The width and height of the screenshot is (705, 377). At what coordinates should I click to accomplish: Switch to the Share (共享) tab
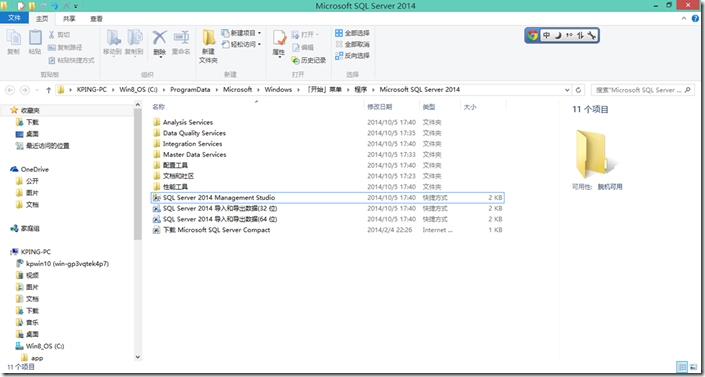tap(69, 18)
